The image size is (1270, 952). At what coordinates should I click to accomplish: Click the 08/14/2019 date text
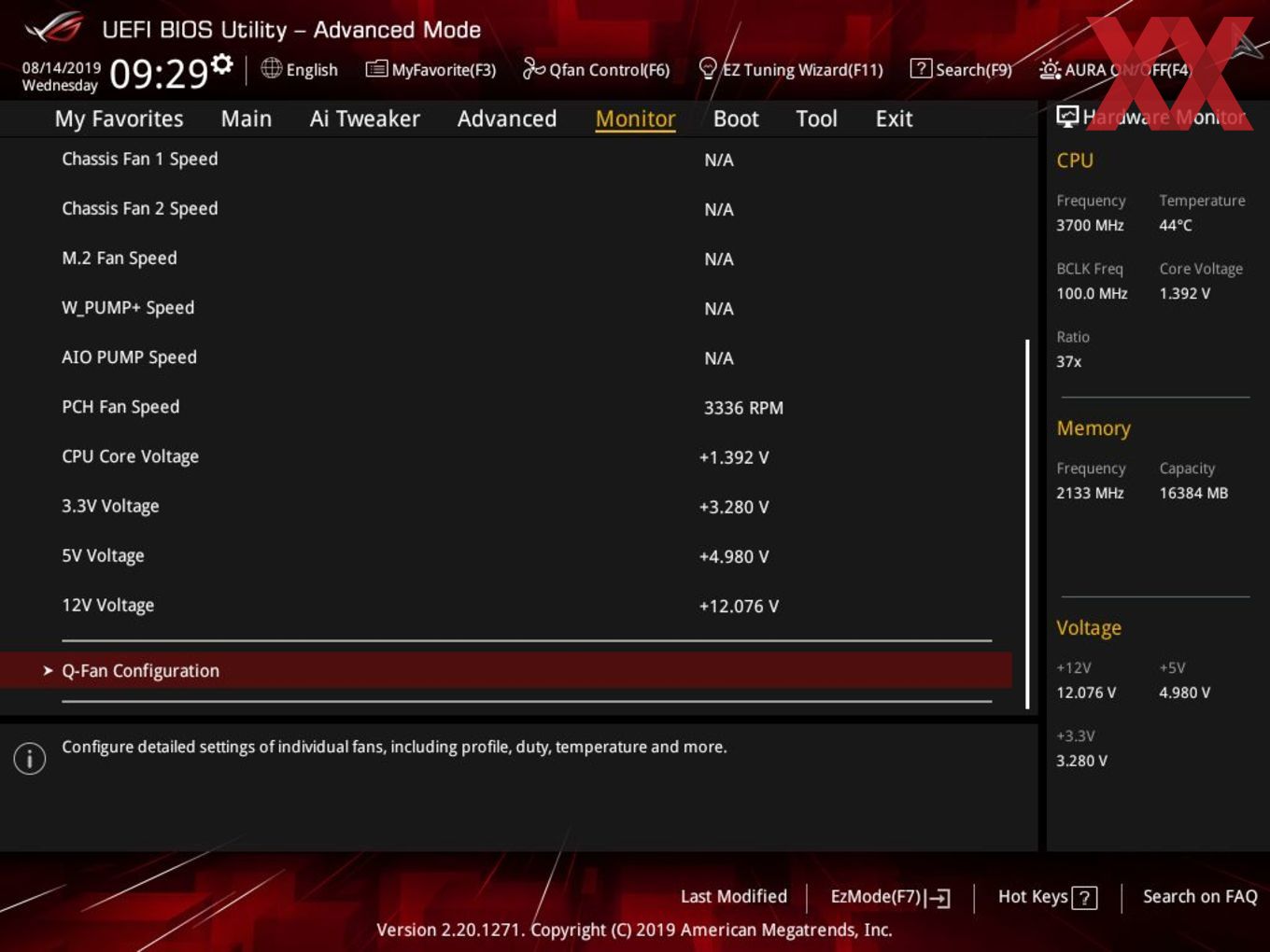[x=62, y=67]
